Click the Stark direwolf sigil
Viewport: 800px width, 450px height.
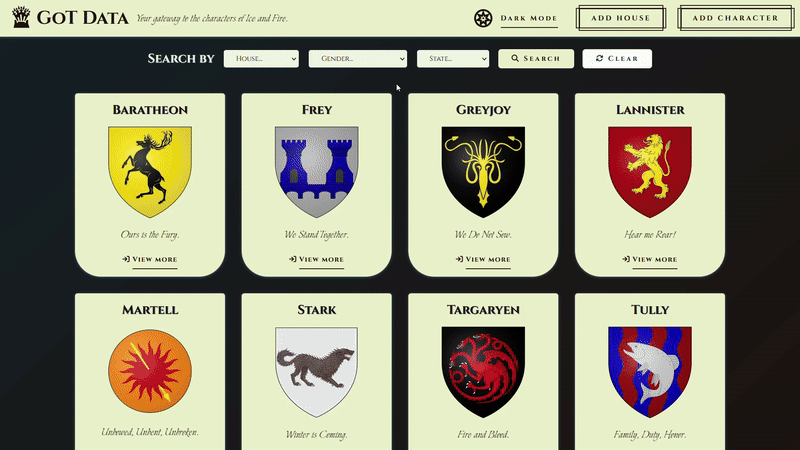click(x=317, y=372)
